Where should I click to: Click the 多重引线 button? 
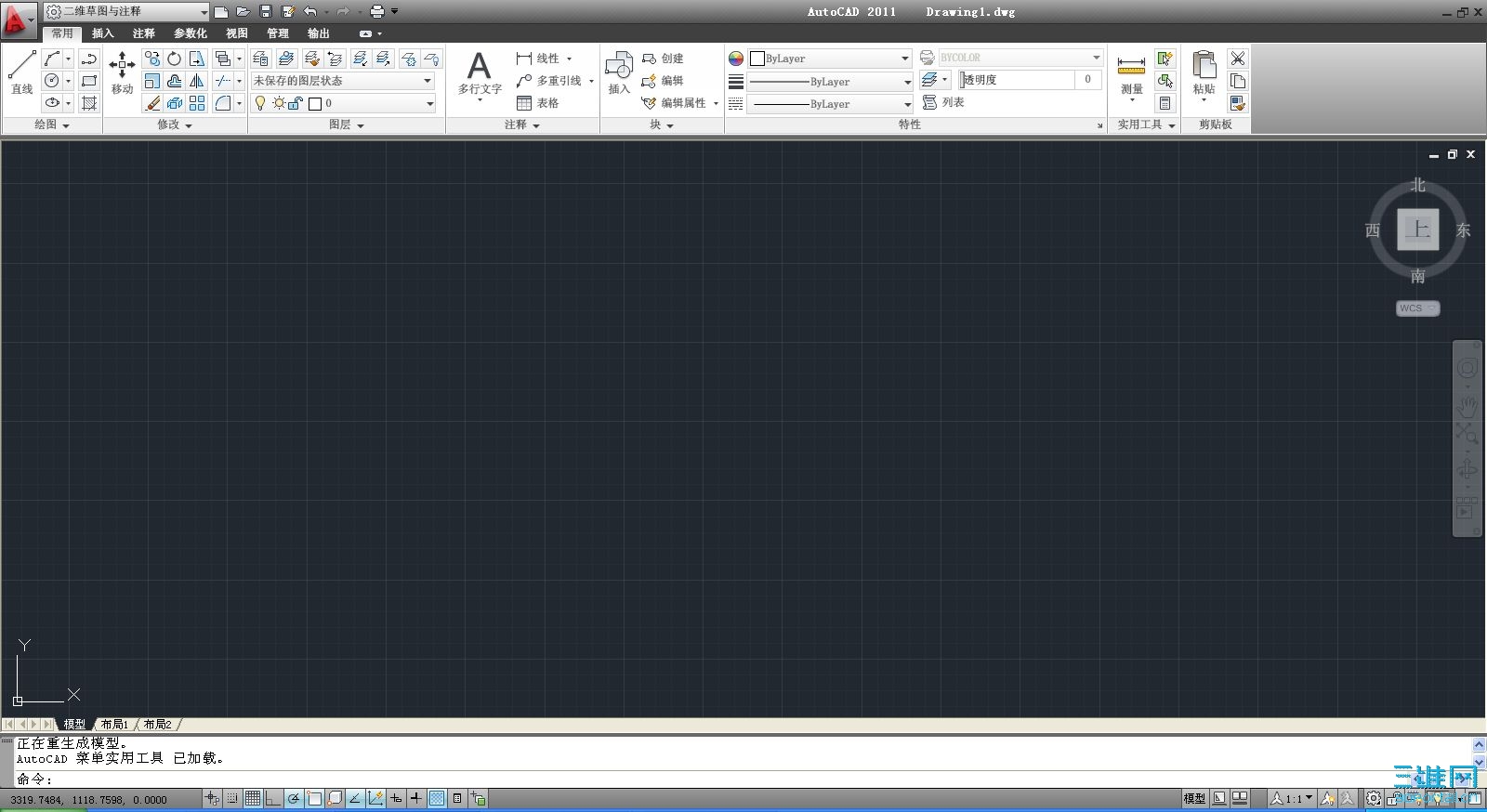click(554, 81)
